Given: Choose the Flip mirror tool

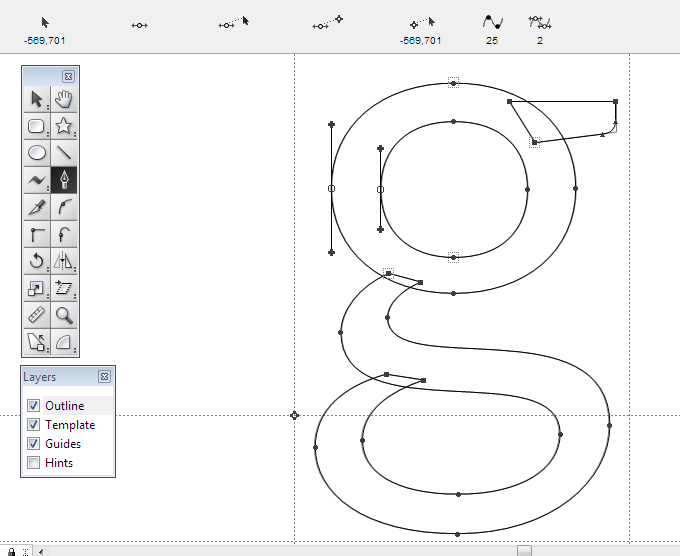Looking at the screenshot, I should click(x=64, y=261).
